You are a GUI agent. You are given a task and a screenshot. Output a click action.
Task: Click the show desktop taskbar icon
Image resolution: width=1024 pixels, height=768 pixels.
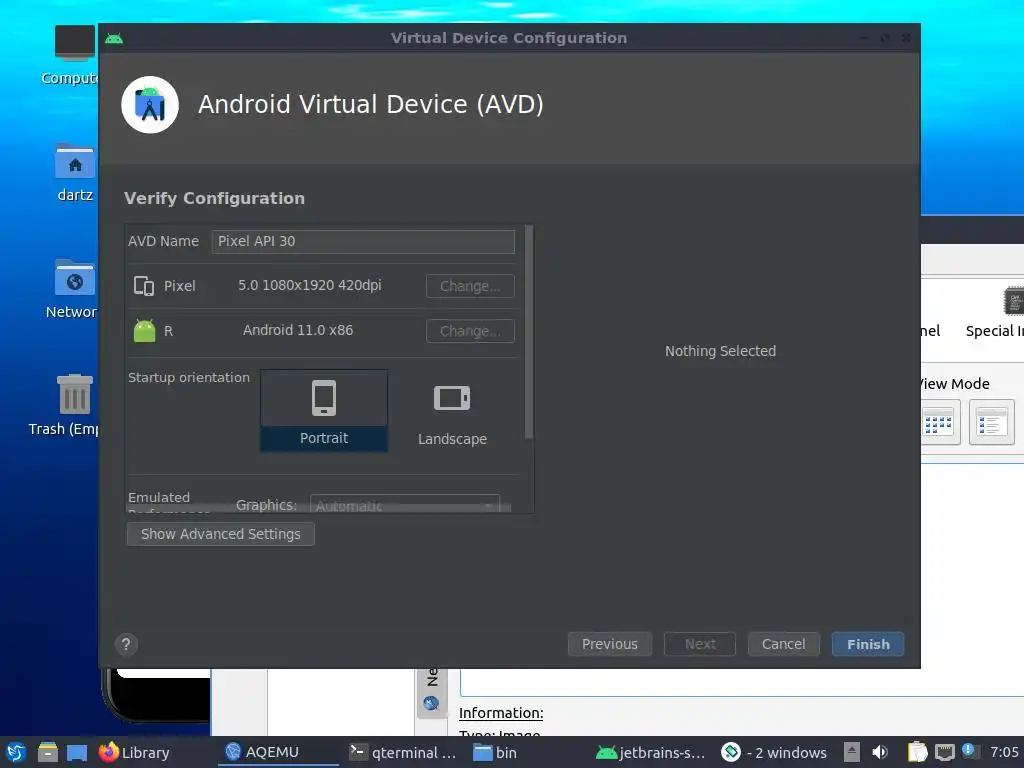[77, 753]
